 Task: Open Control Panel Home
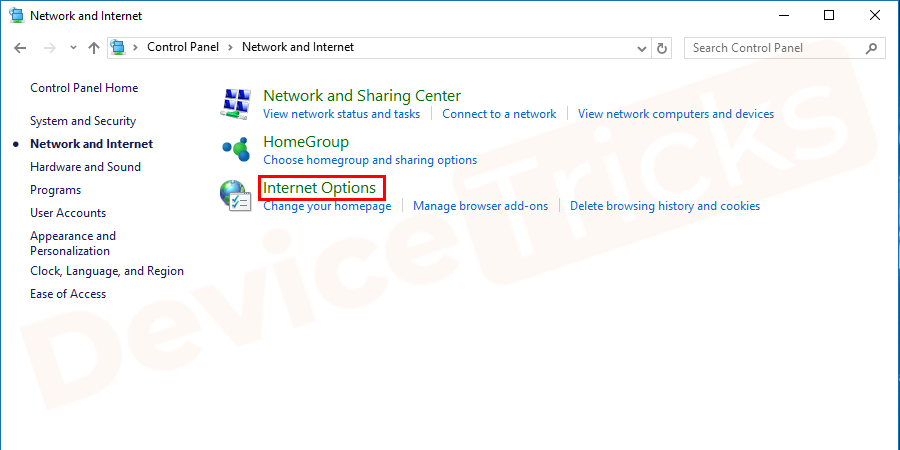tap(84, 88)
